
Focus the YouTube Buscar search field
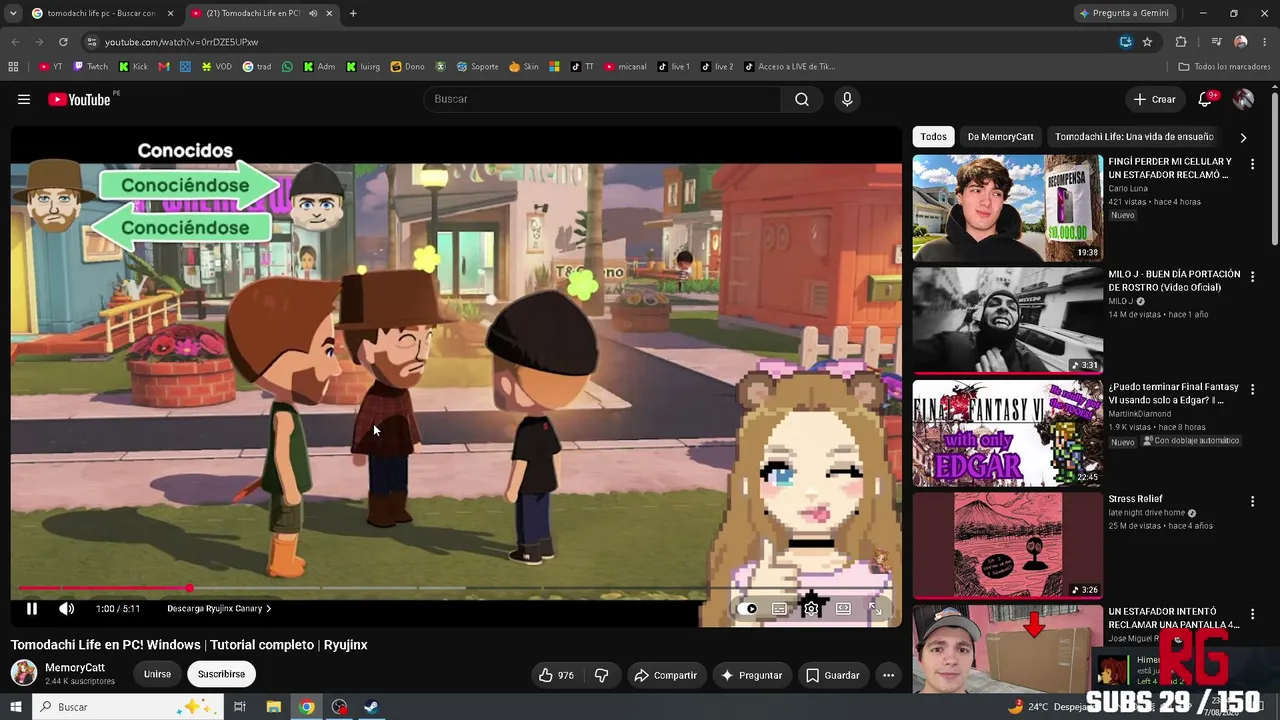coord(602,99)
